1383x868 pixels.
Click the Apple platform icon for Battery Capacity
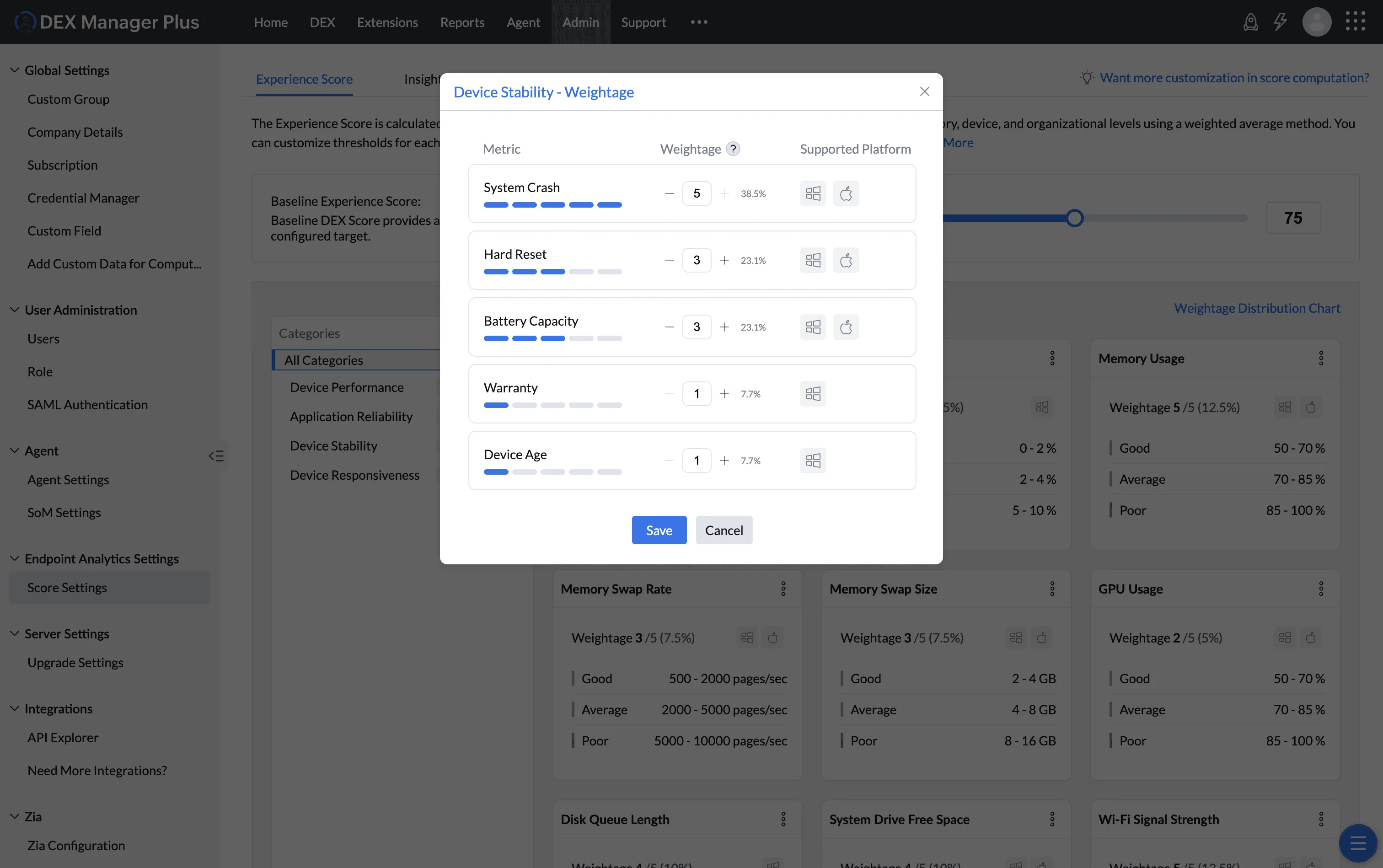tap(846, 327)
